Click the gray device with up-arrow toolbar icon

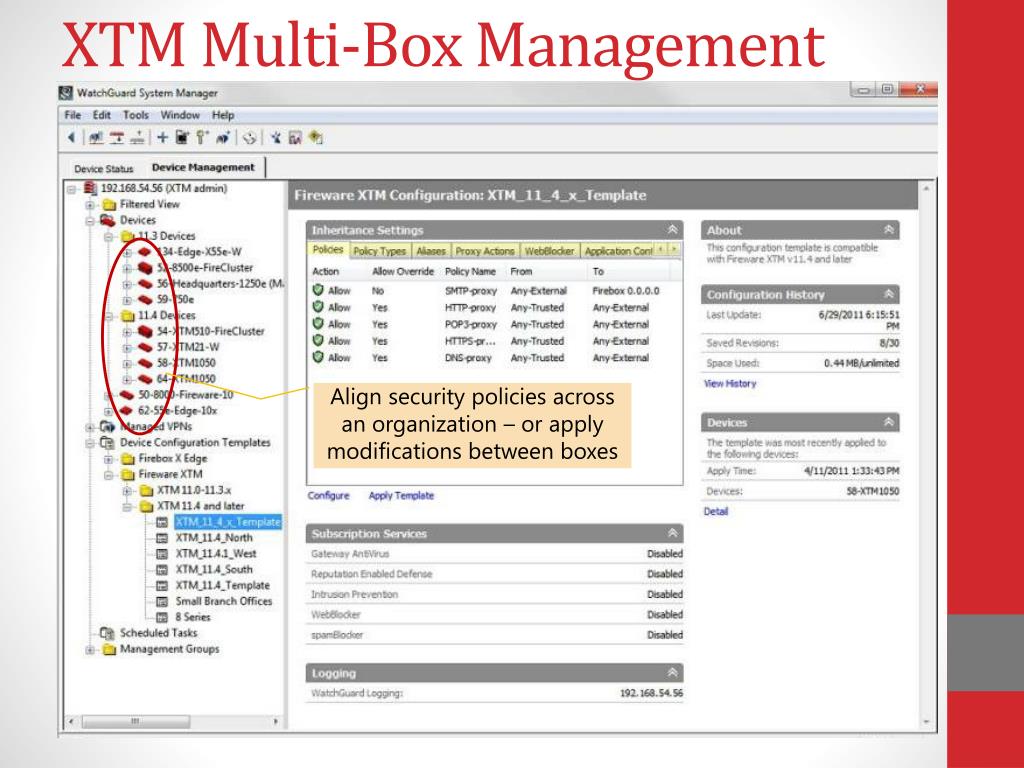[x=137, y=138]
